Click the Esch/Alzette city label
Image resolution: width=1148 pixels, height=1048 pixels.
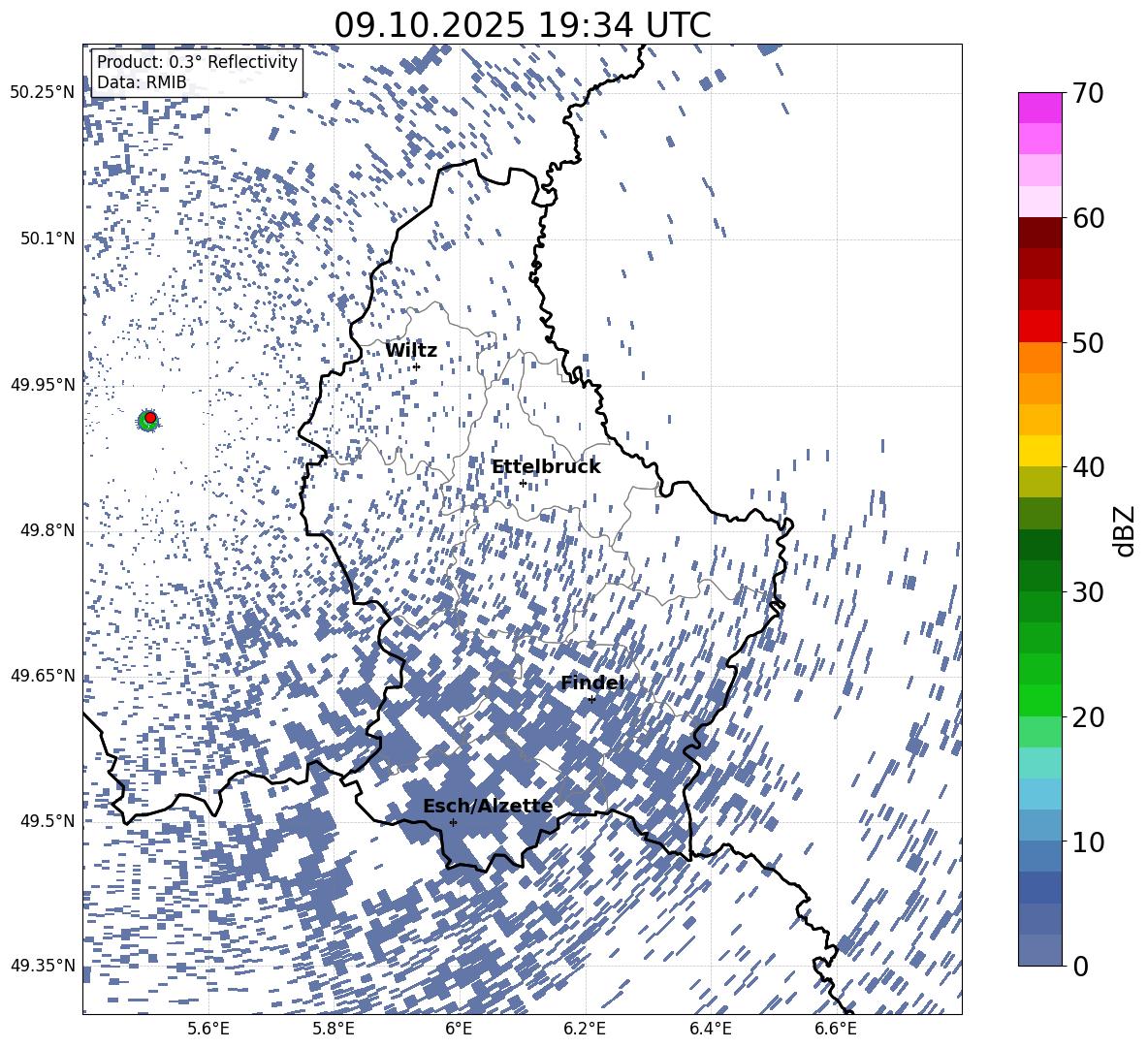coord(488,807)
